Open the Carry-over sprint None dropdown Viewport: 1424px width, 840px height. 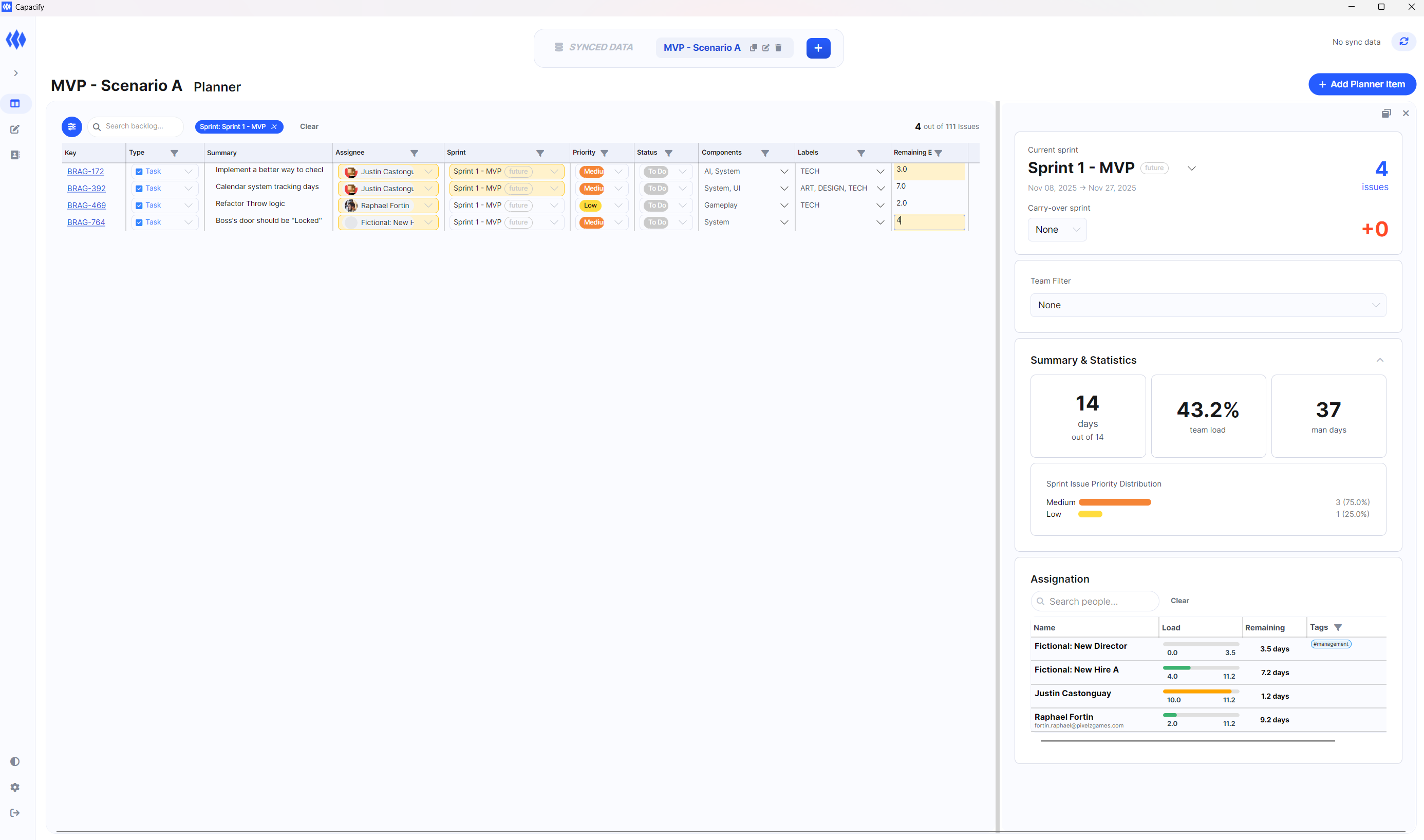click(x=1056, y=229)
